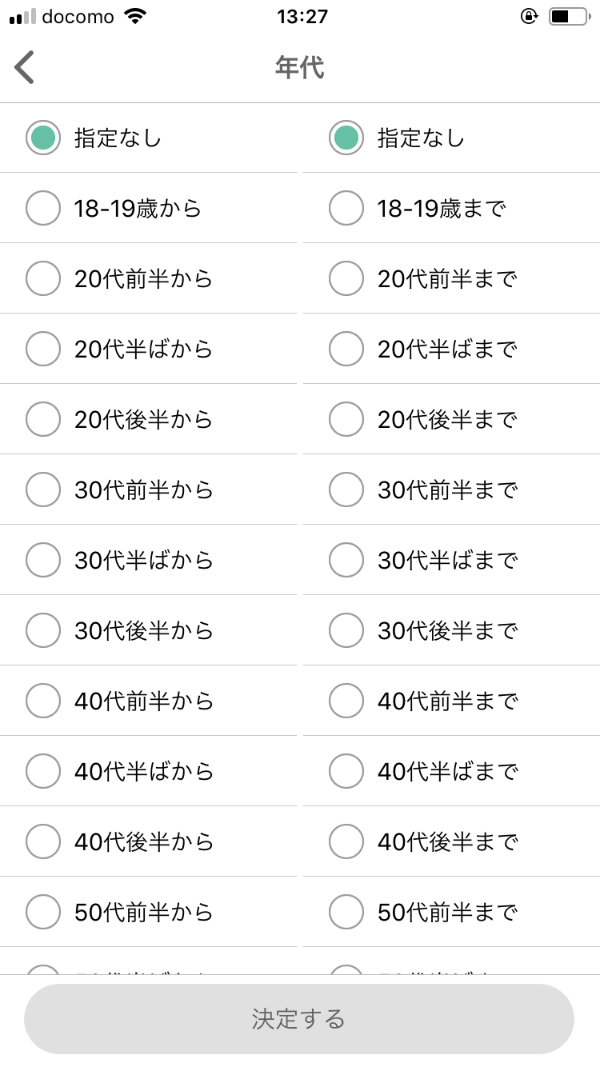Choose "18-19歳まで" option

(x=346, y=209)
